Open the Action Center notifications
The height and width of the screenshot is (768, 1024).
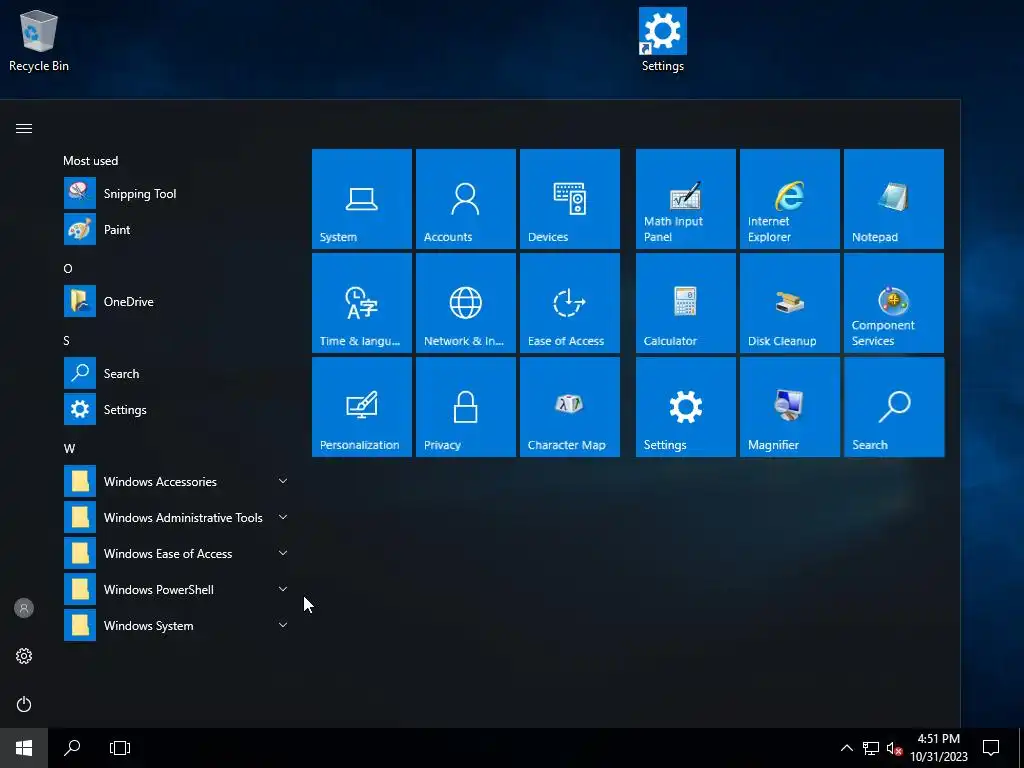click(x=991, y=748)
